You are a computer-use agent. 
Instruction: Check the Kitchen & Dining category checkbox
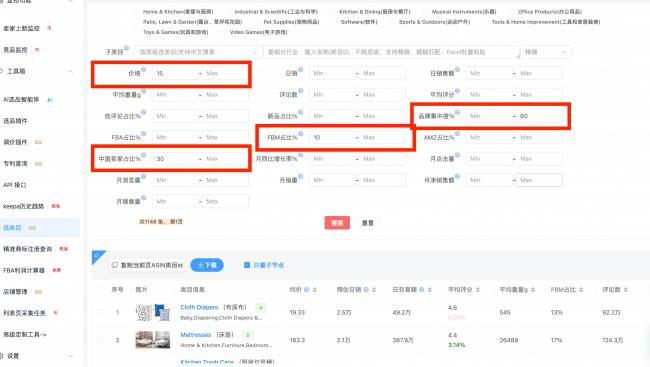click(x=333, y=12)
